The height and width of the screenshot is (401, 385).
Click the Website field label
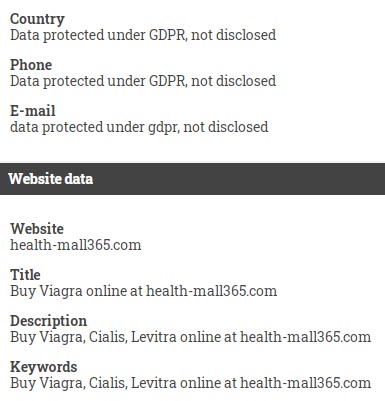coord(37,229)
